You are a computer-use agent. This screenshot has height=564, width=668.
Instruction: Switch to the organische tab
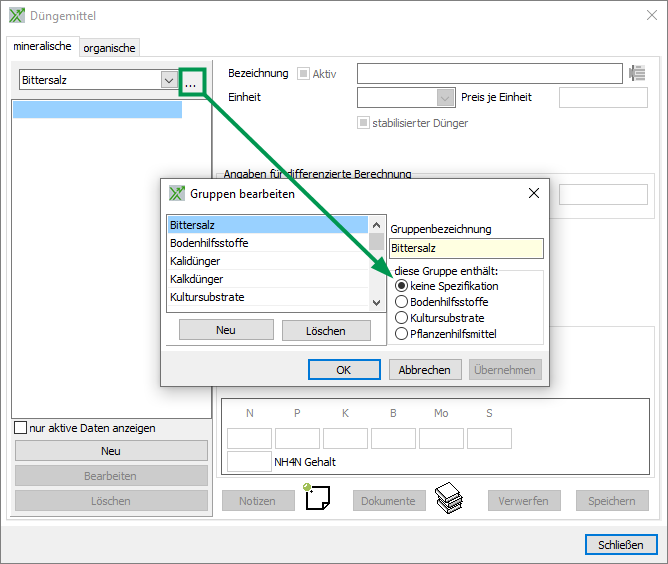point(109,47)
